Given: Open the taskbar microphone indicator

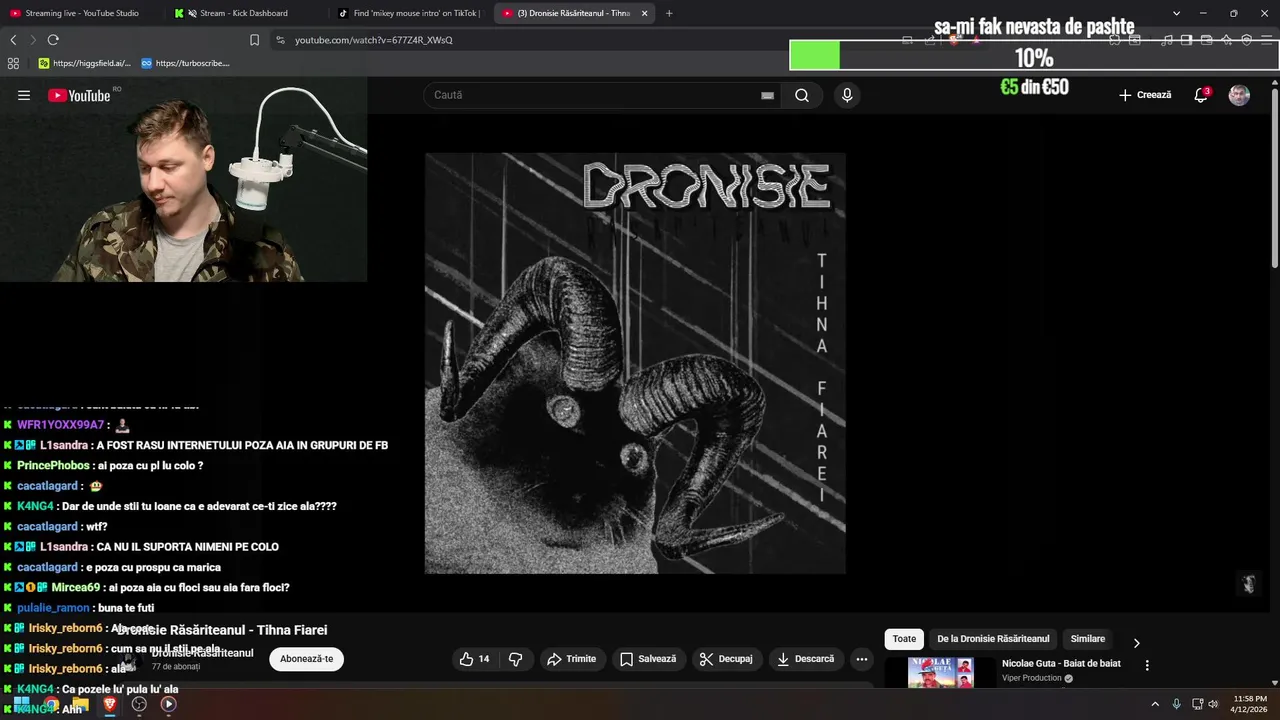Looking at the screenshot, I should click(x=1176, y=704).
